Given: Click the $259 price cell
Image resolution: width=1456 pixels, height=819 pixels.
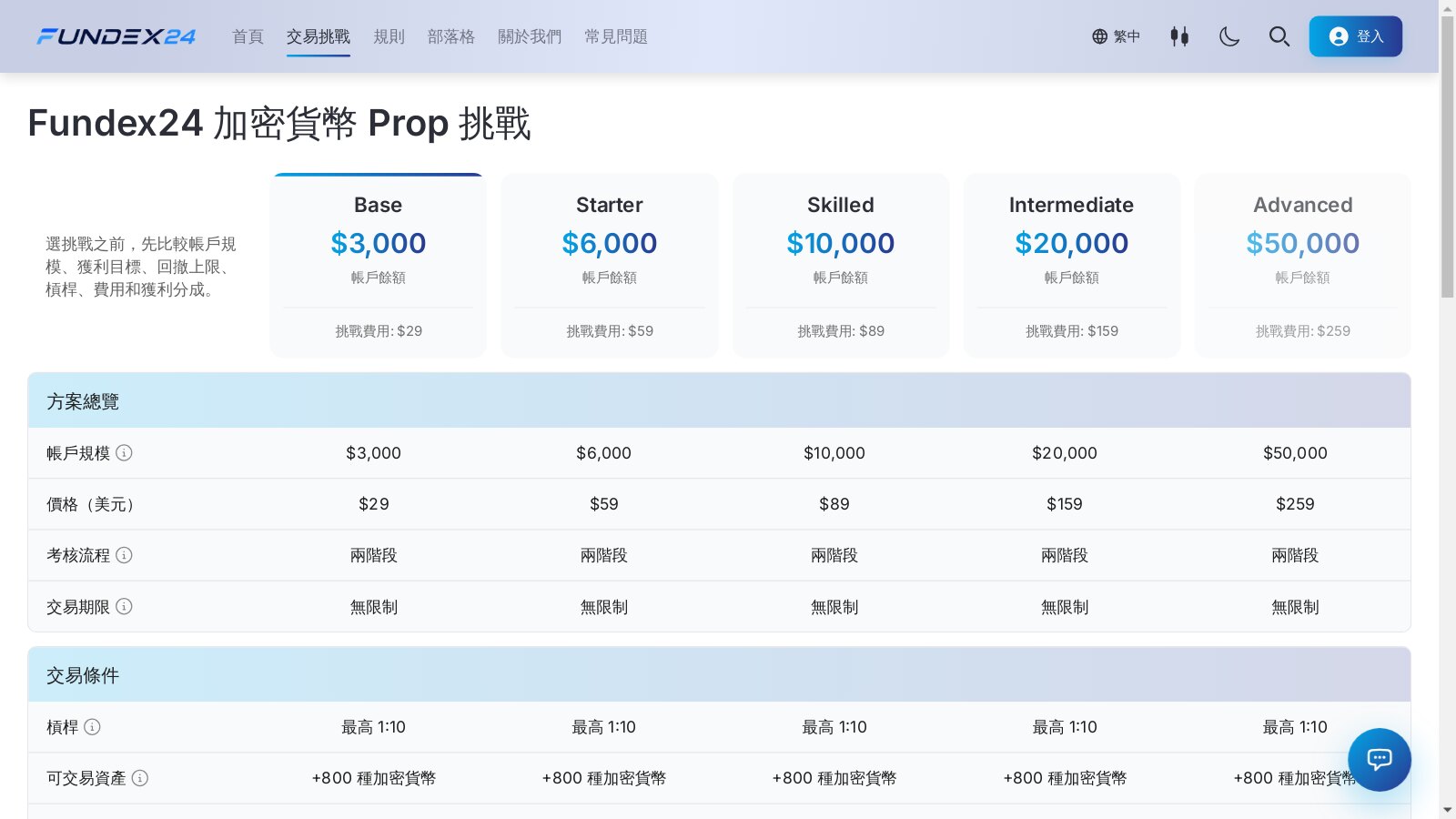Looking at the screenshot, I should 1295,504.
